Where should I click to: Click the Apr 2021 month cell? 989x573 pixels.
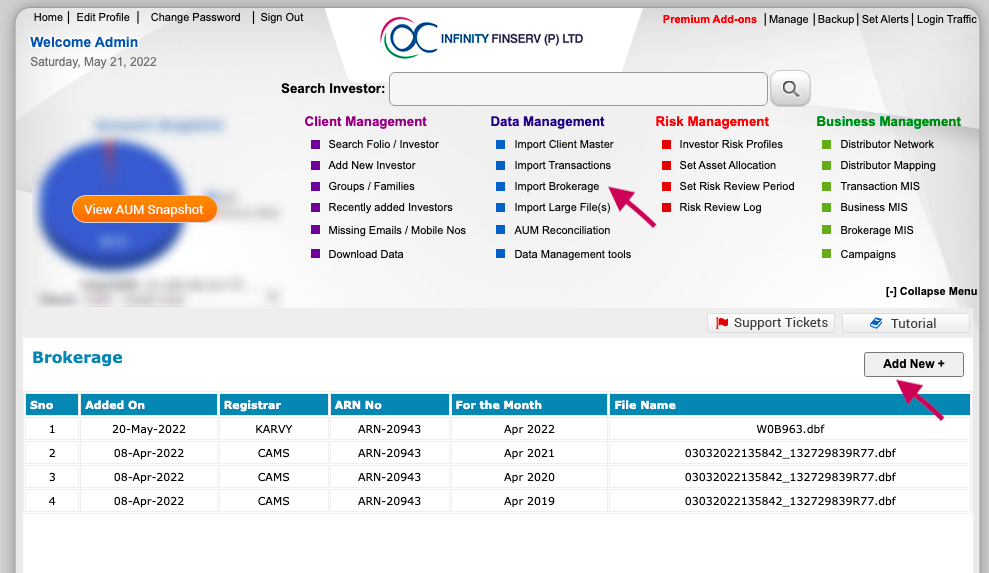(529, 453)
